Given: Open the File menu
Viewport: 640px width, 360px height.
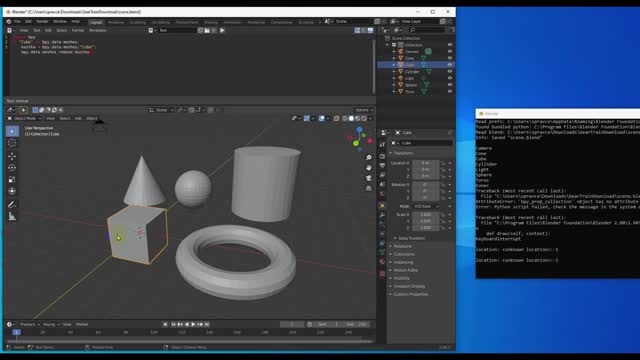Looking at the screenshot, I should tap(17, 22).
